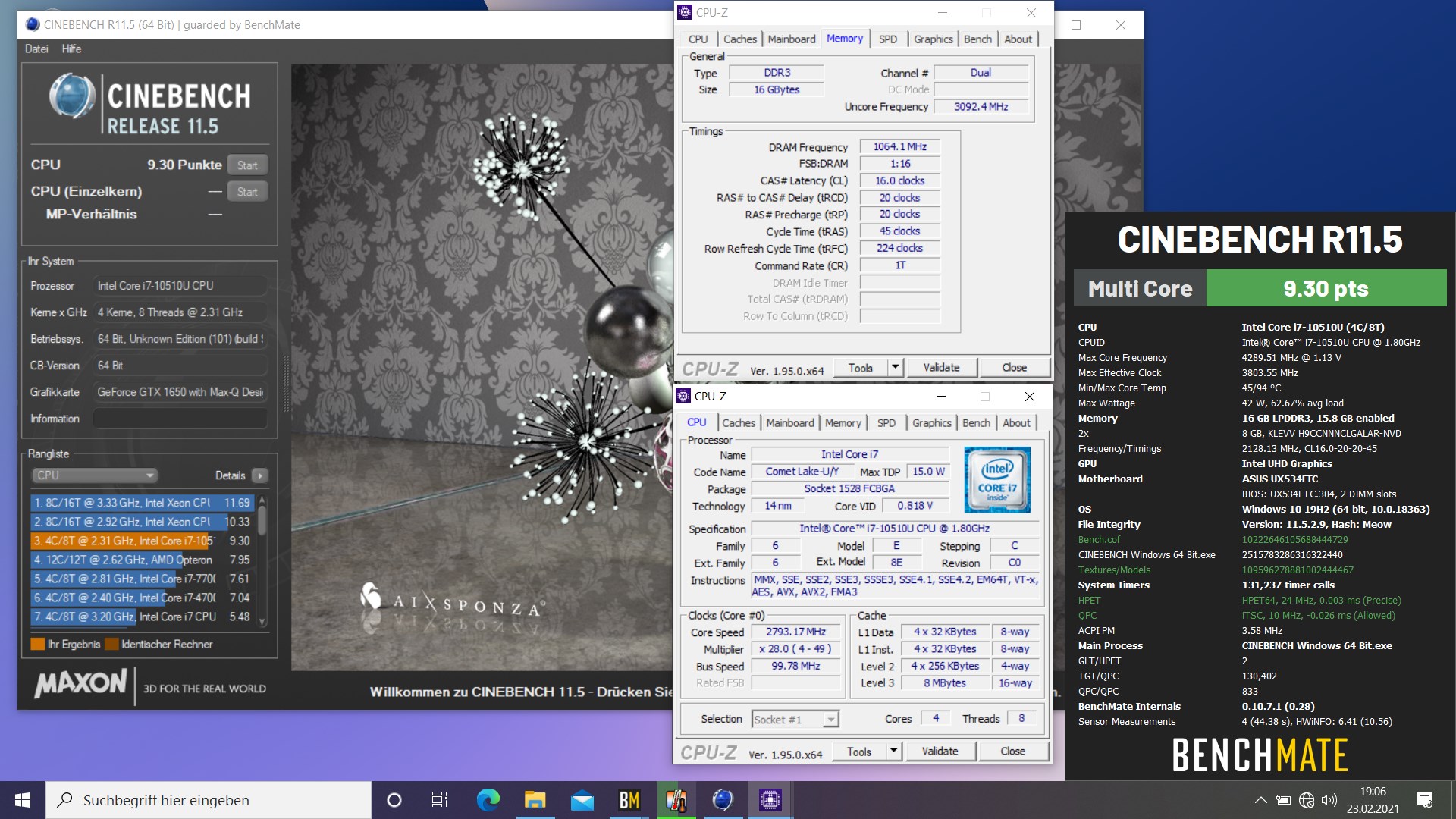1456x819 pixels.
Task: Open volume control in system tray
Action: [1329, 800]
